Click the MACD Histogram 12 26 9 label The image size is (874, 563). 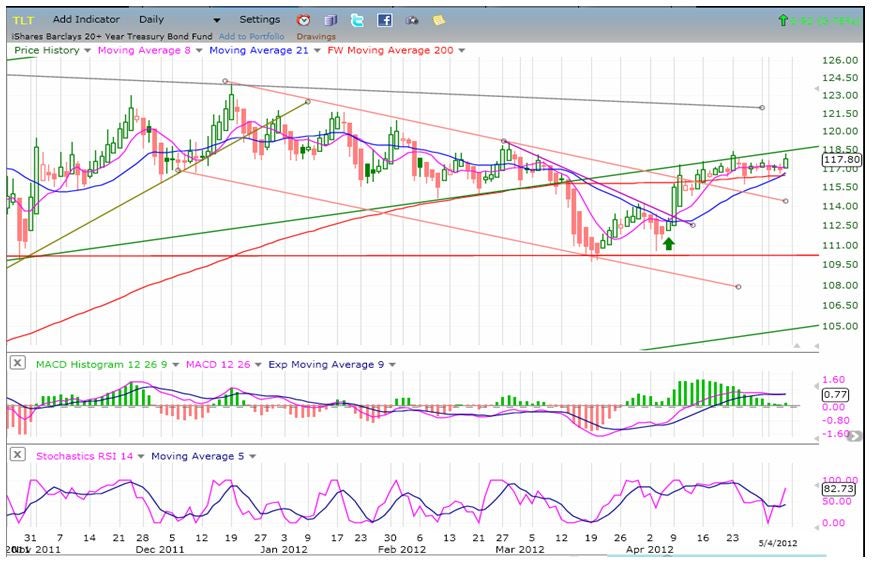pos(101,365)
